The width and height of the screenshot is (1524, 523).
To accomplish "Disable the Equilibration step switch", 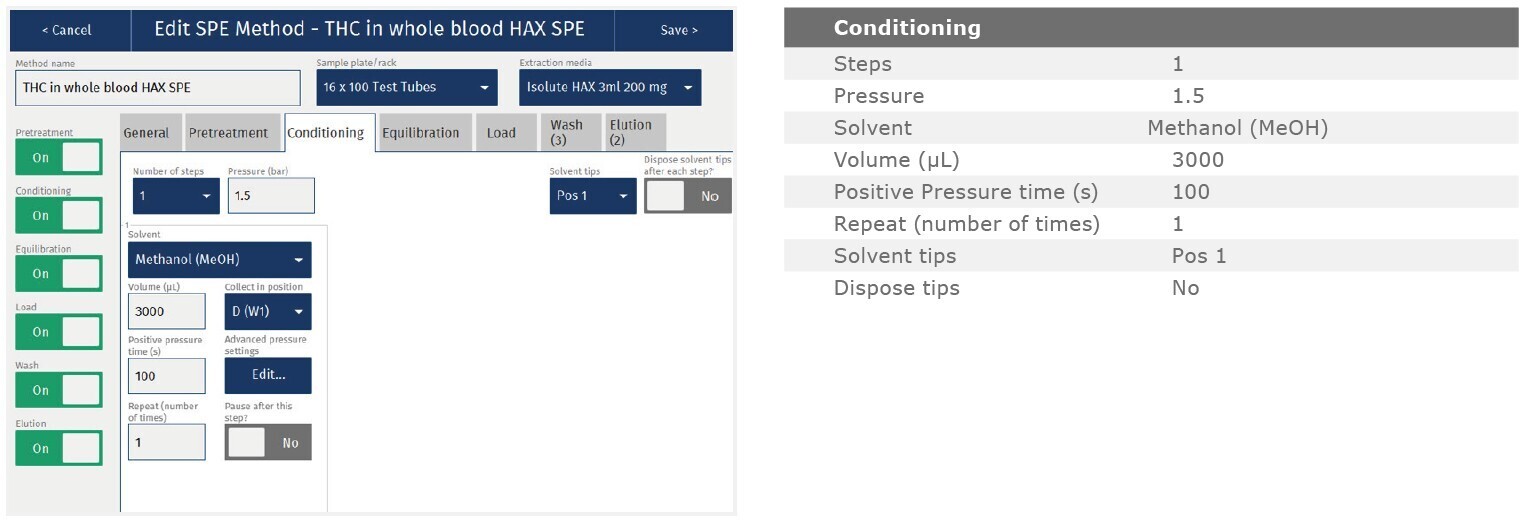I will point(59,274).
